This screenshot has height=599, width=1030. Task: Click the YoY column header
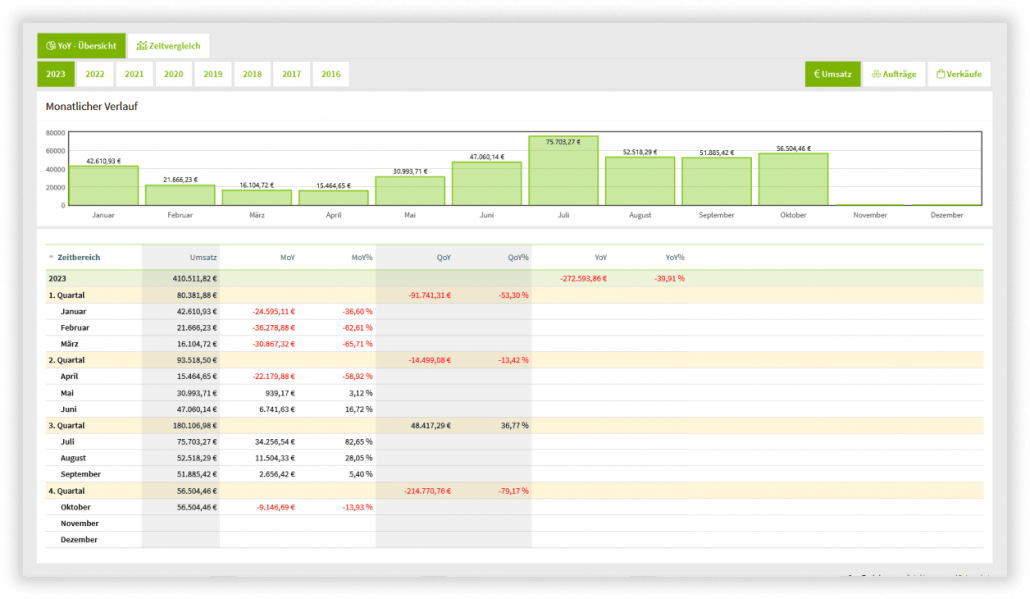[x=600, y=257]
